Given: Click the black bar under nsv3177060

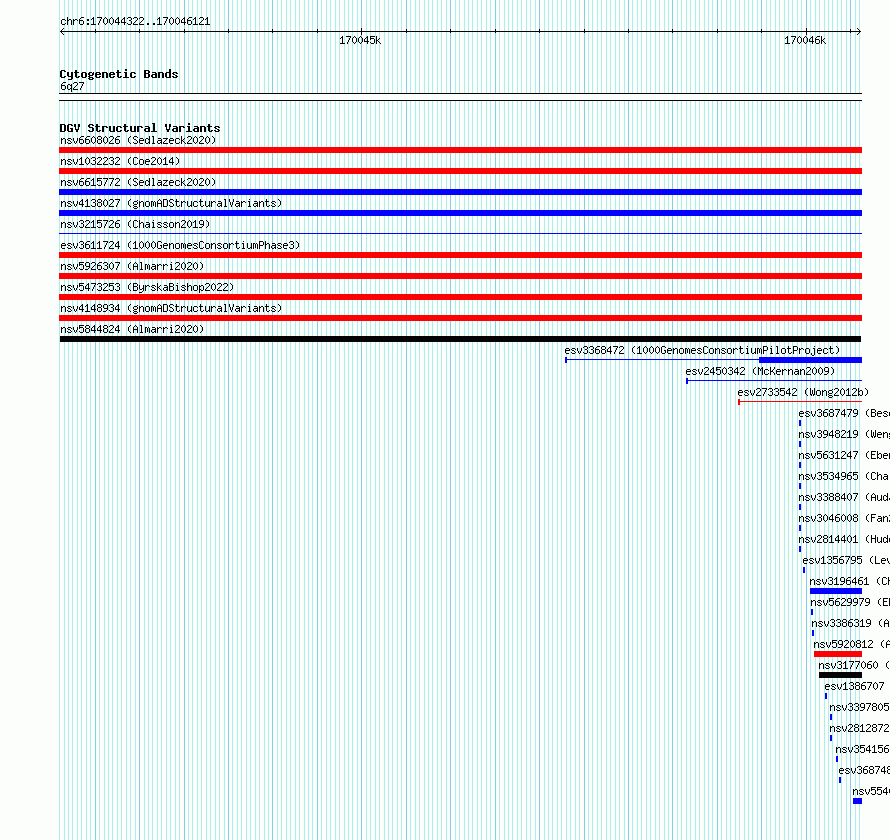Looking at the screenshot, I should pyautogui.click(x=840, y=675).
